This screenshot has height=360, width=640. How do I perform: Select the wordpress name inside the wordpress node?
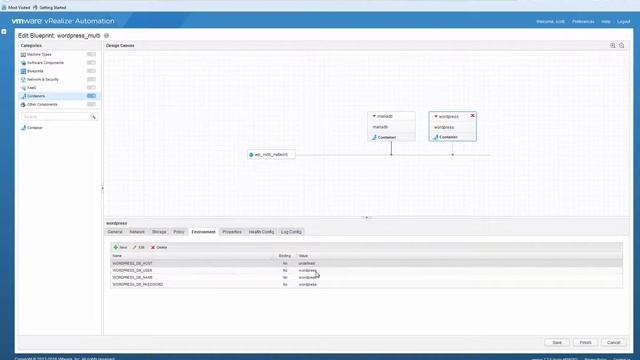[444, 127]
